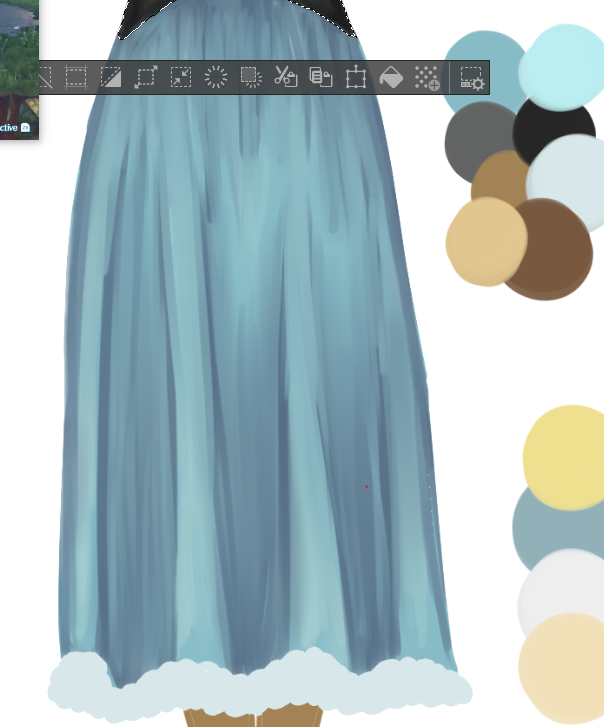Pick the cream swatch at bottom right

click(564, 665)
